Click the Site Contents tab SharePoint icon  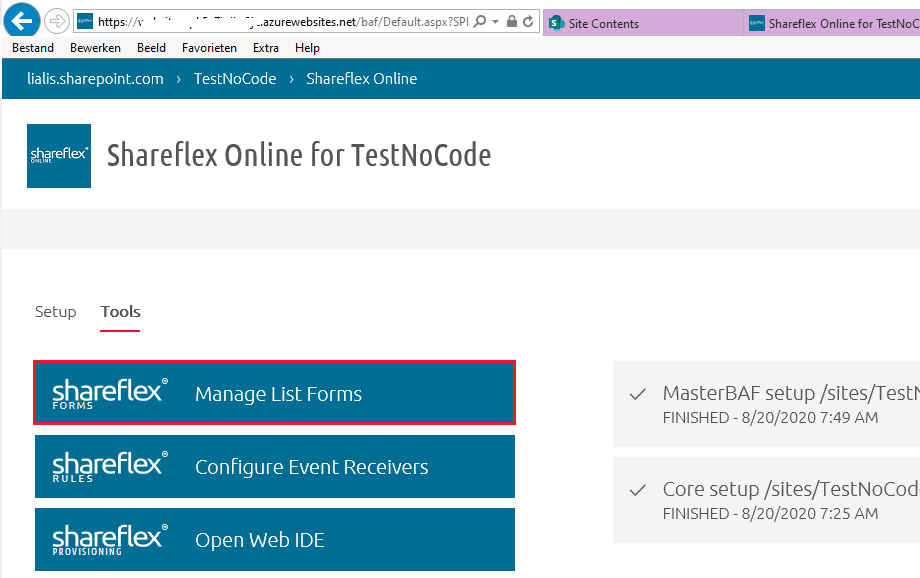pyautogui.click(x=556, y=23)
